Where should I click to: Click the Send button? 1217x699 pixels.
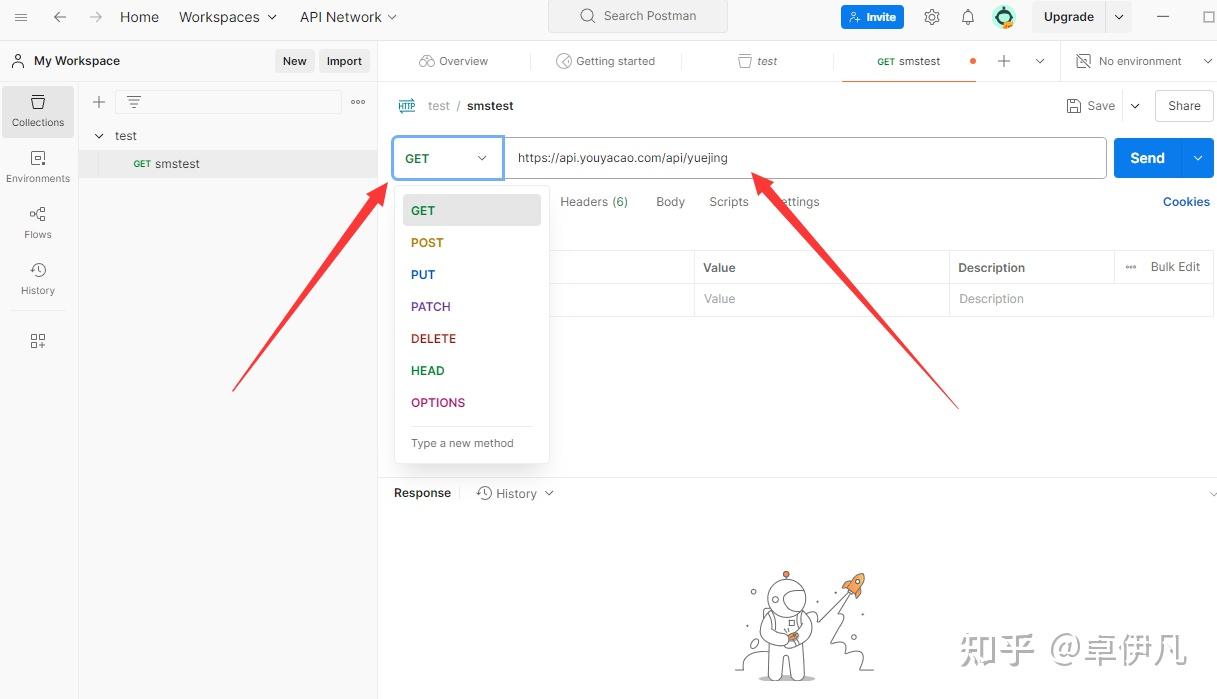1148,158
